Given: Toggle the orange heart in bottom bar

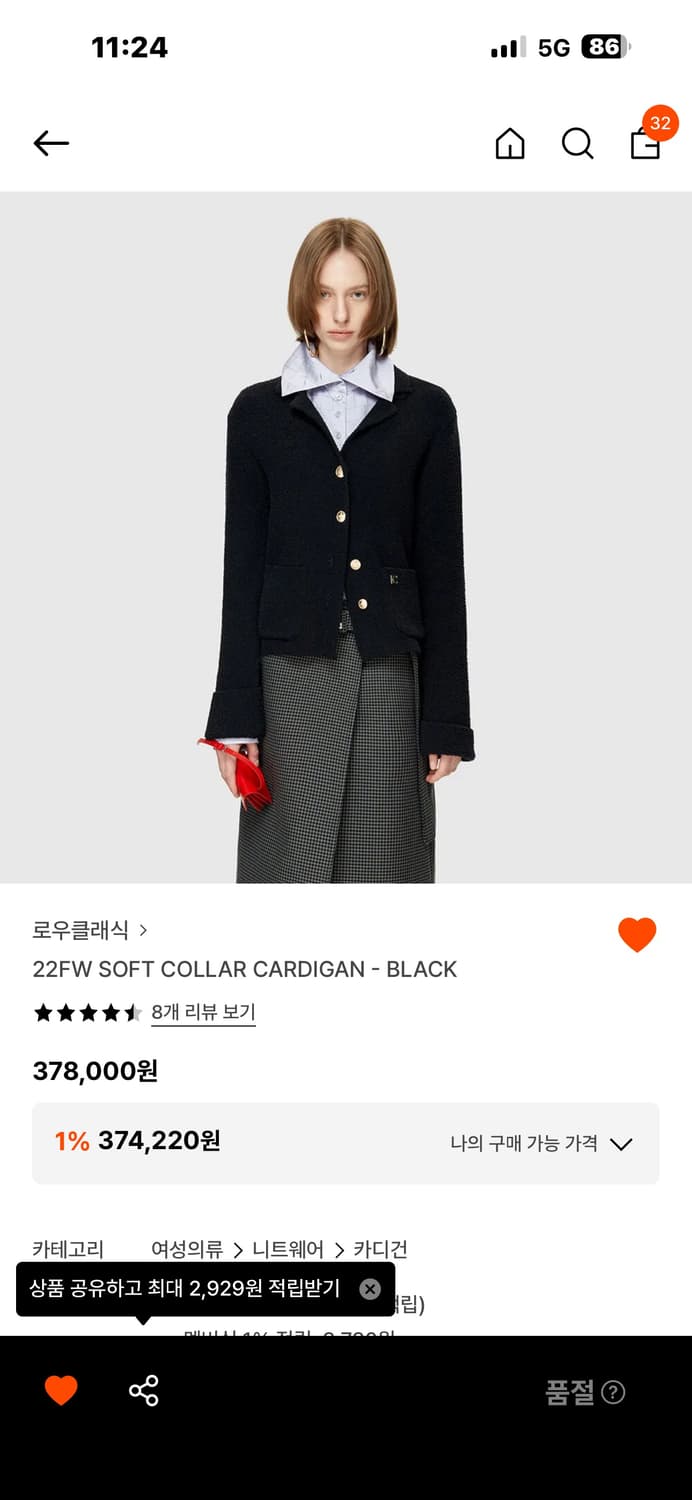Looking at the screenshot, I should tap(61, 1391).
